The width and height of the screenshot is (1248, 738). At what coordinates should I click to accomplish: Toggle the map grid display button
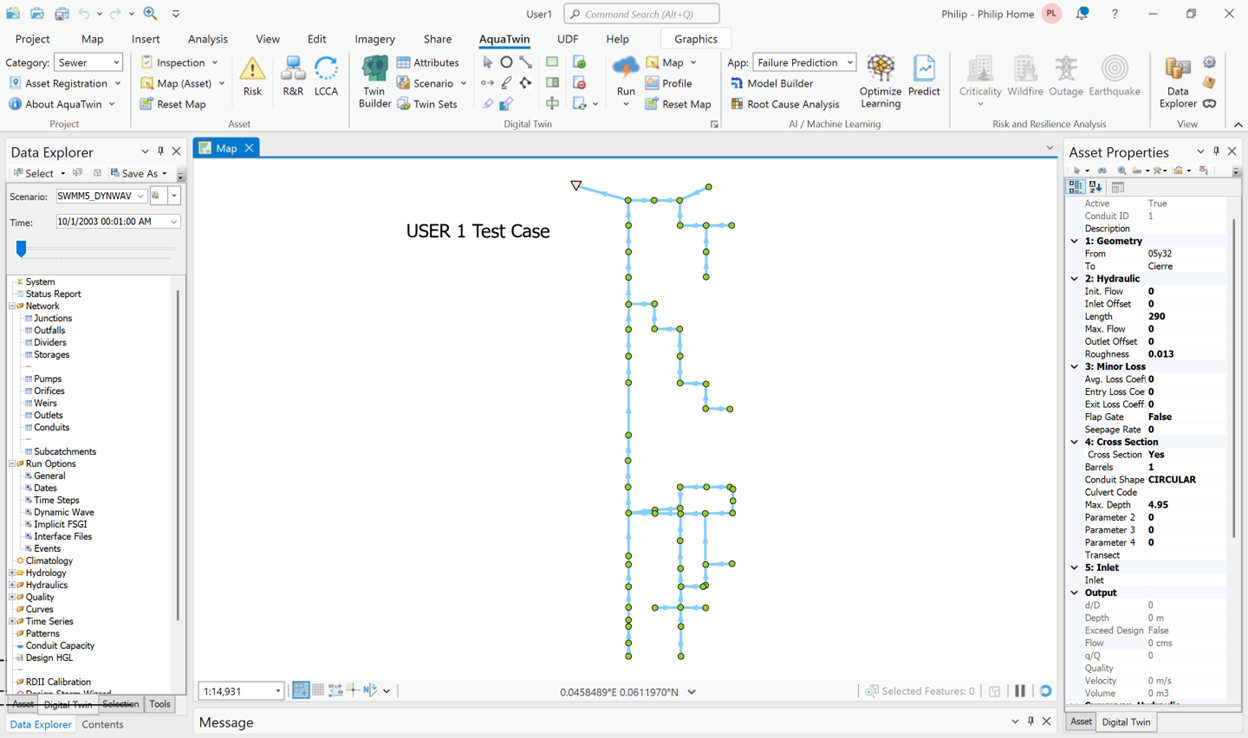pos(318,691)
